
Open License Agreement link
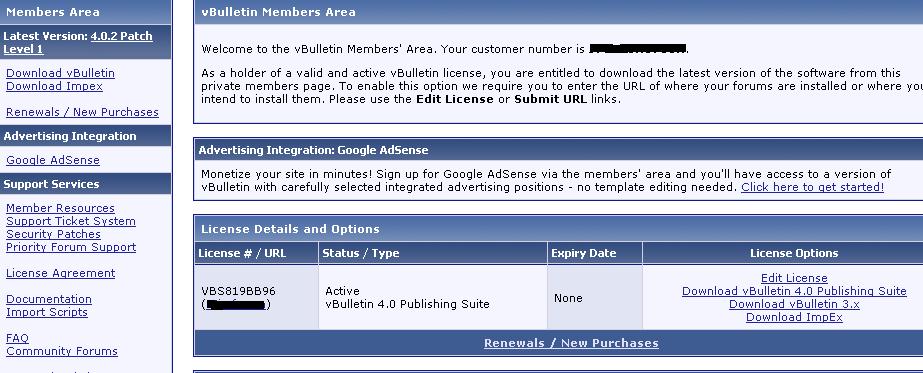tap(61, 273)
